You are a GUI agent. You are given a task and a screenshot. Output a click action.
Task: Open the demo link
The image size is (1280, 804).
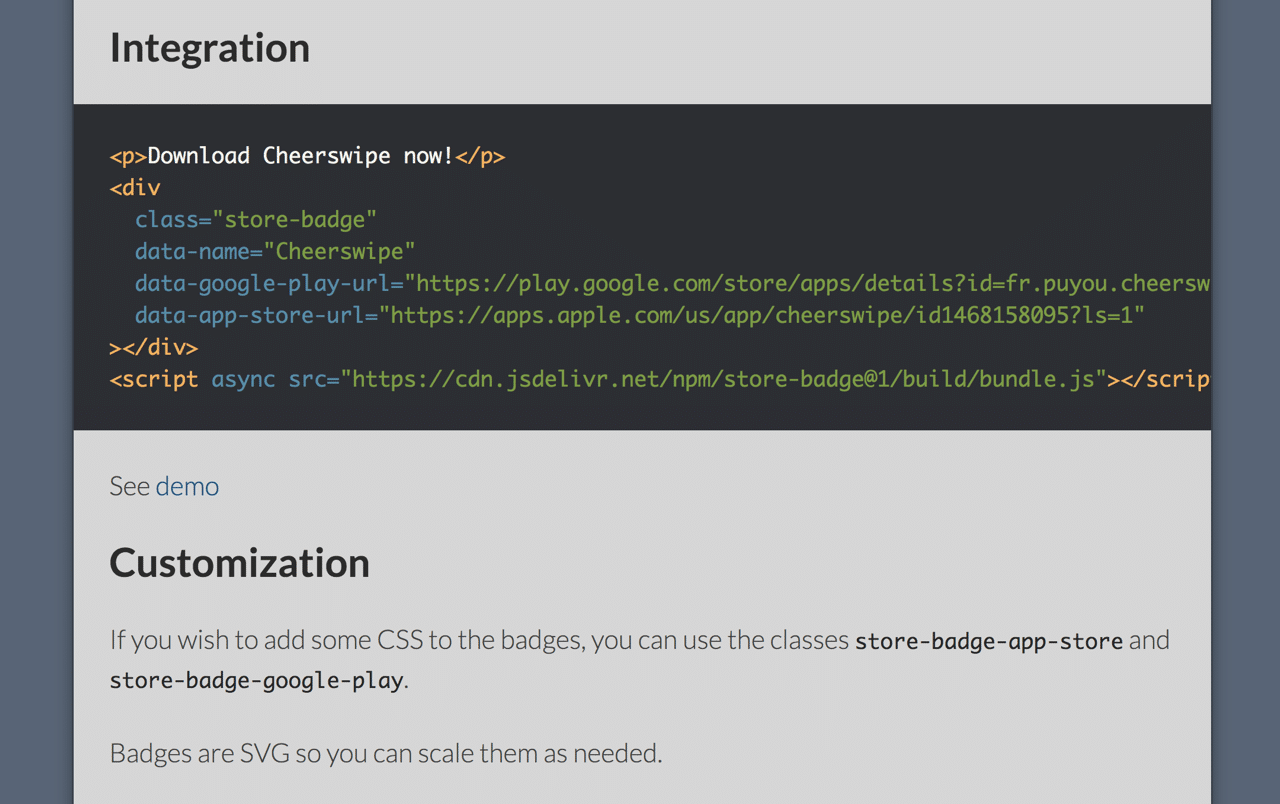click(187, 486)
